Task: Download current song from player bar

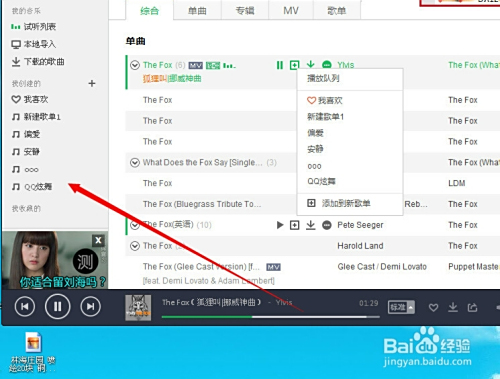Action: [x=453, y=307]
